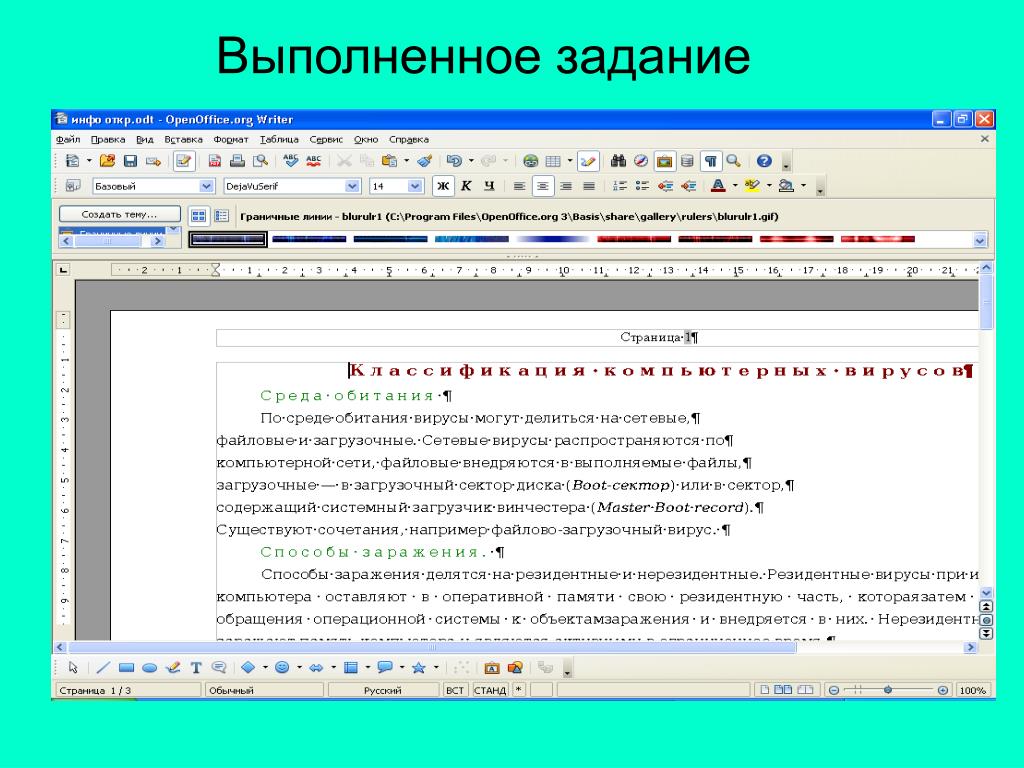
Task: Open the Таблица menu
Action: point(279,139)
